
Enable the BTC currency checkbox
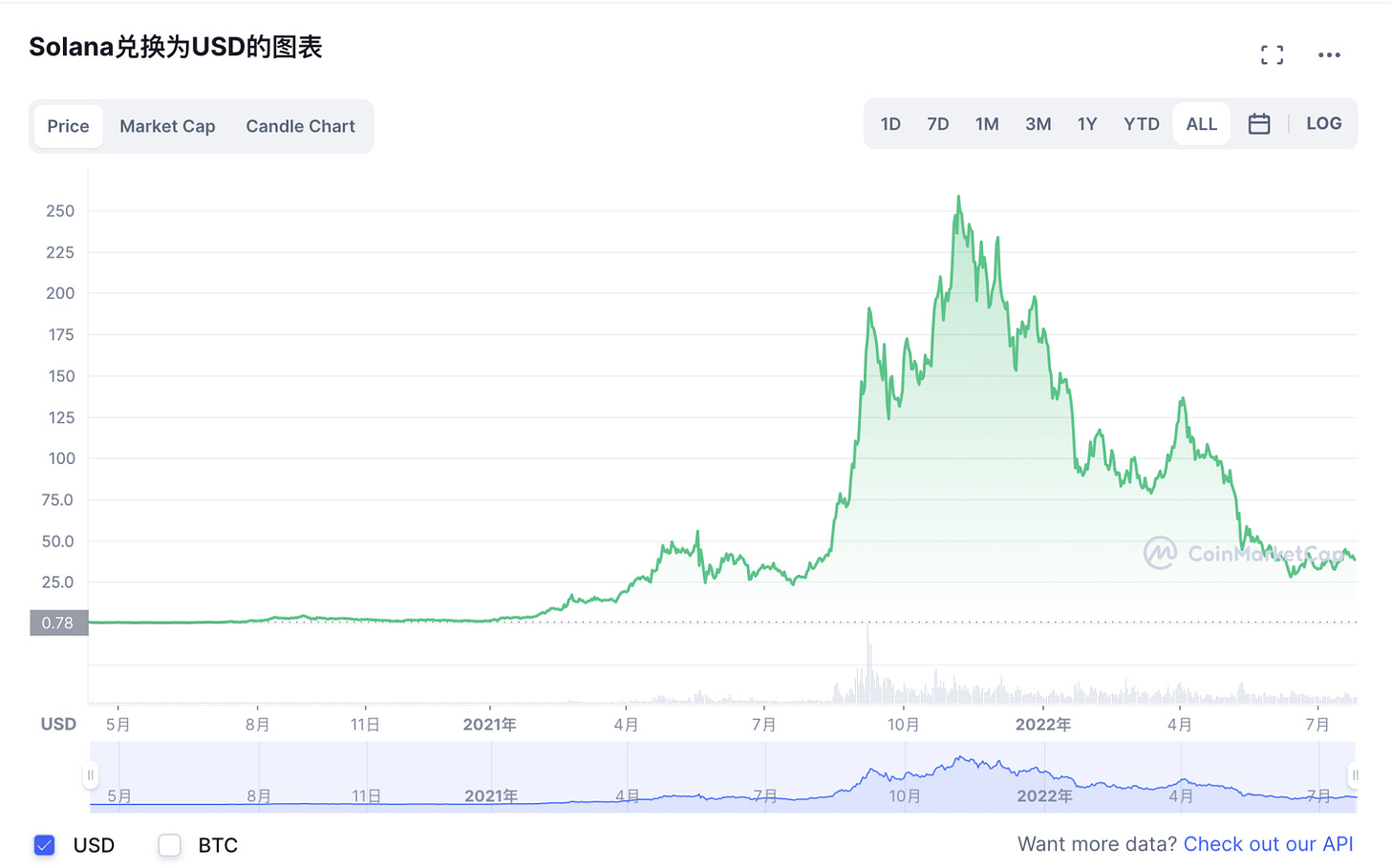point(169,845)
